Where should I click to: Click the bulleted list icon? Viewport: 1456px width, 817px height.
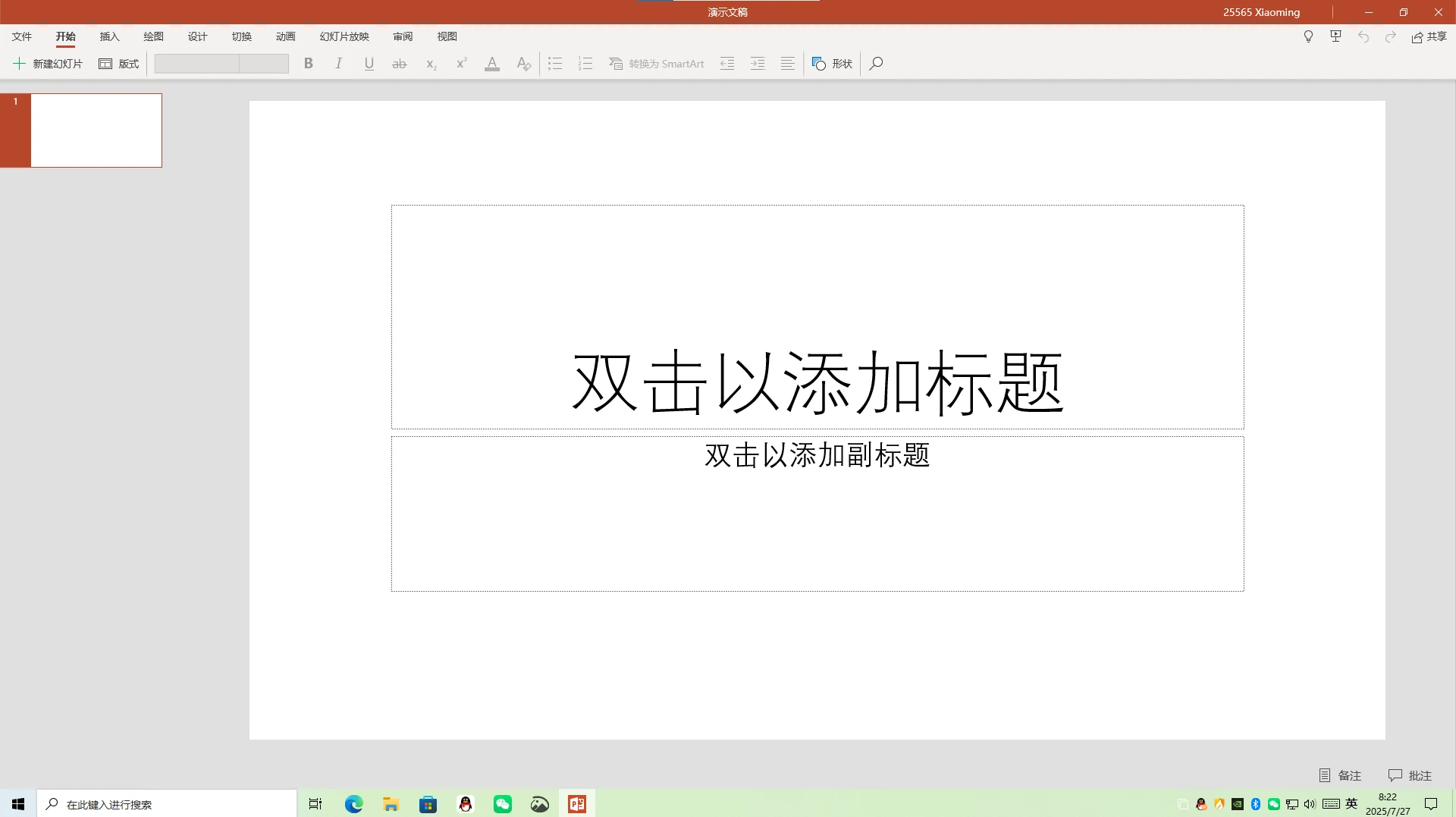point(555,64)
